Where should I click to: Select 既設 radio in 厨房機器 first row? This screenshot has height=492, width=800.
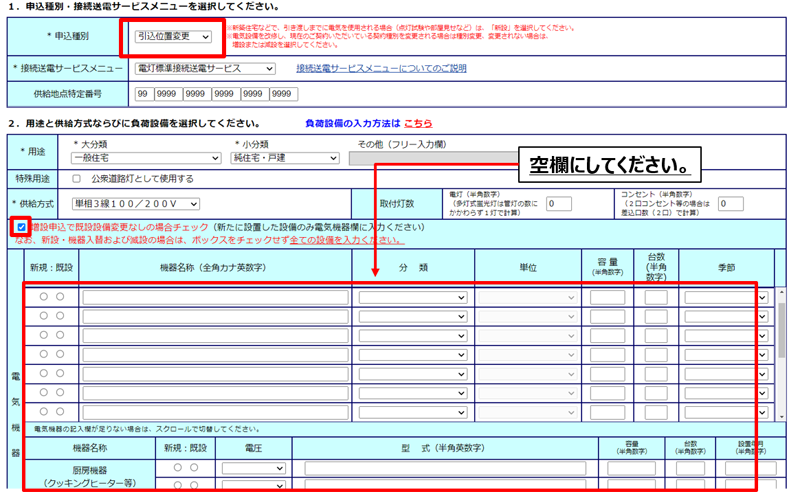pos(194,468)
